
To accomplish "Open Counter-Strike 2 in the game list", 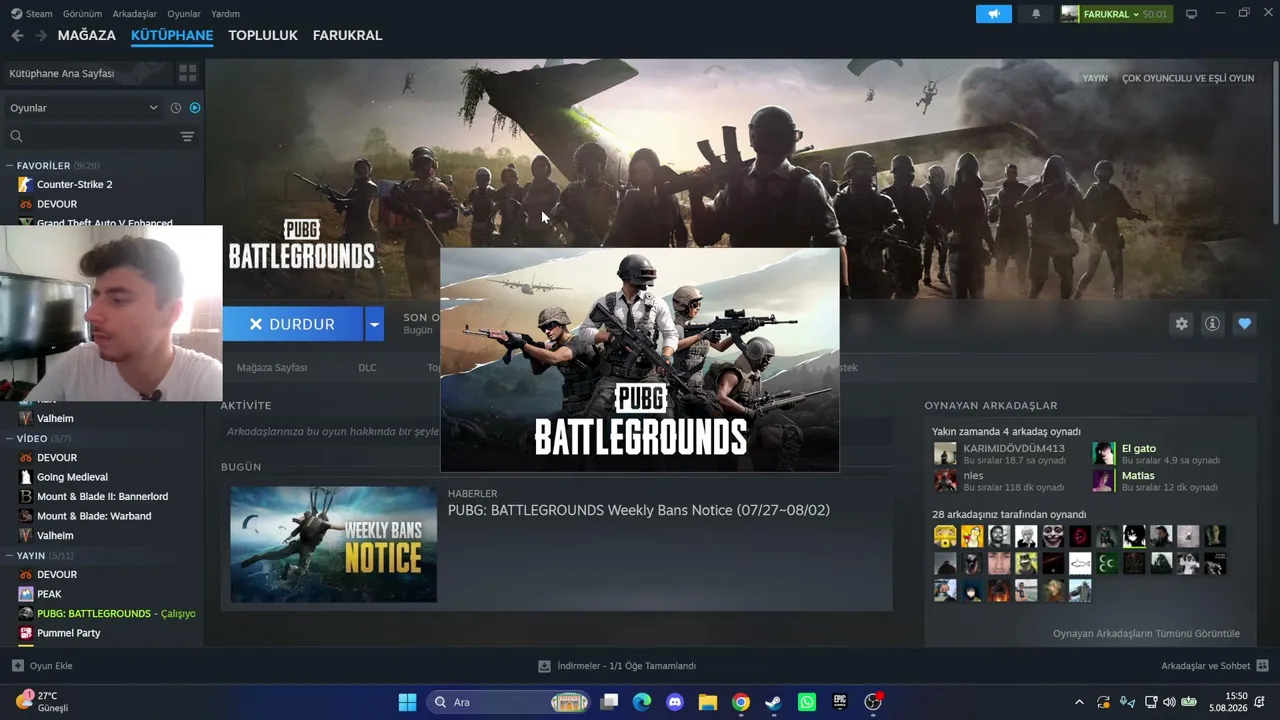I will coord(74,184).
